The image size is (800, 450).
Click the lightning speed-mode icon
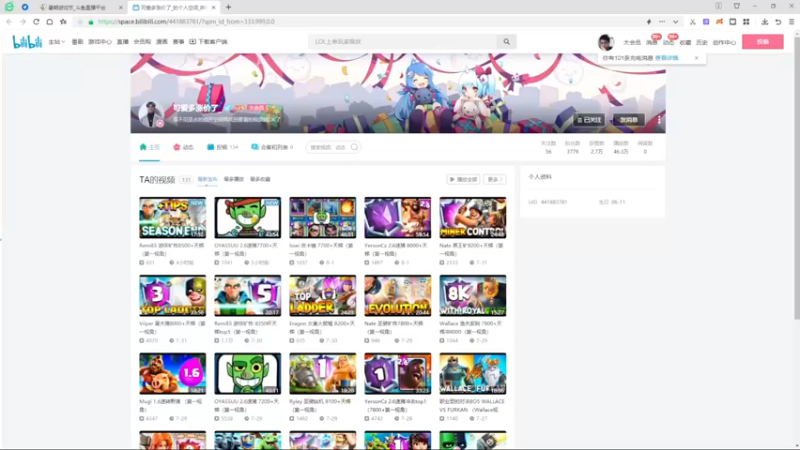(648, 22)
